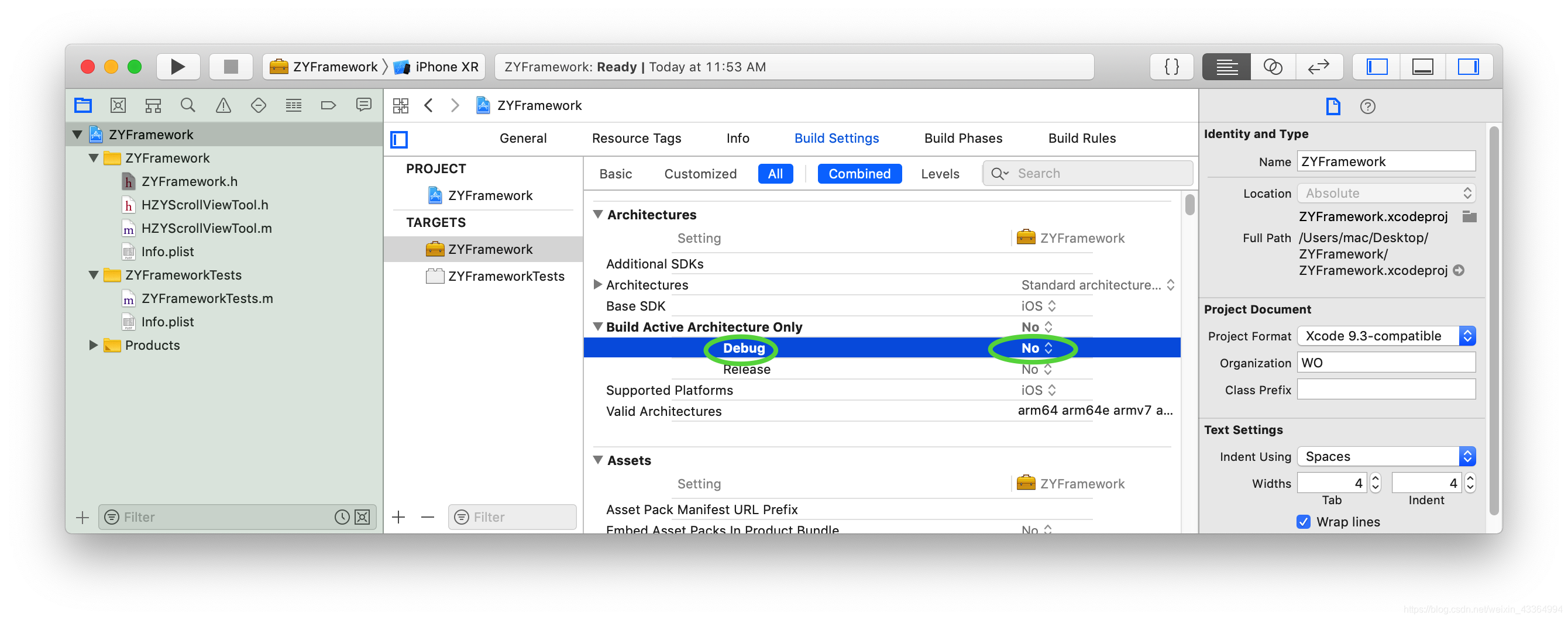The width and height of the screenshot is (1568, 620).
Task: Open the source control navigator
Action: (x=118, y=105)
